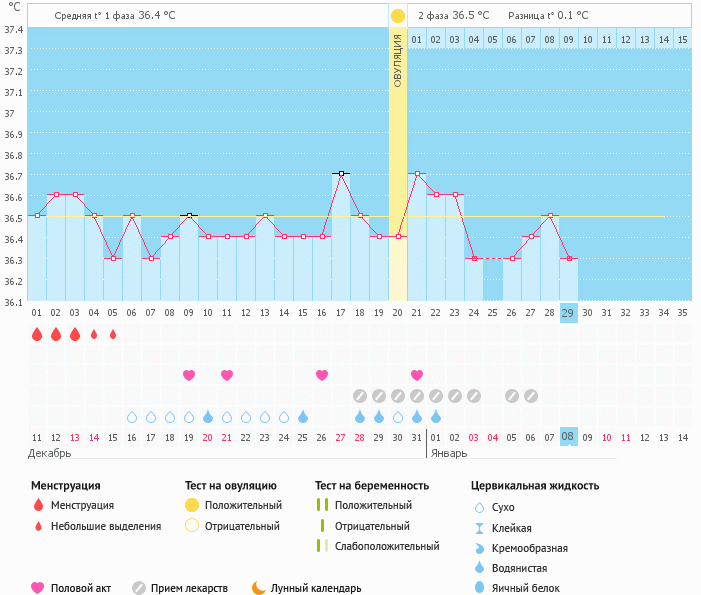Click the positive ovulation test sun icon
This screenshot has height=595, width=701.
(398, 16)
